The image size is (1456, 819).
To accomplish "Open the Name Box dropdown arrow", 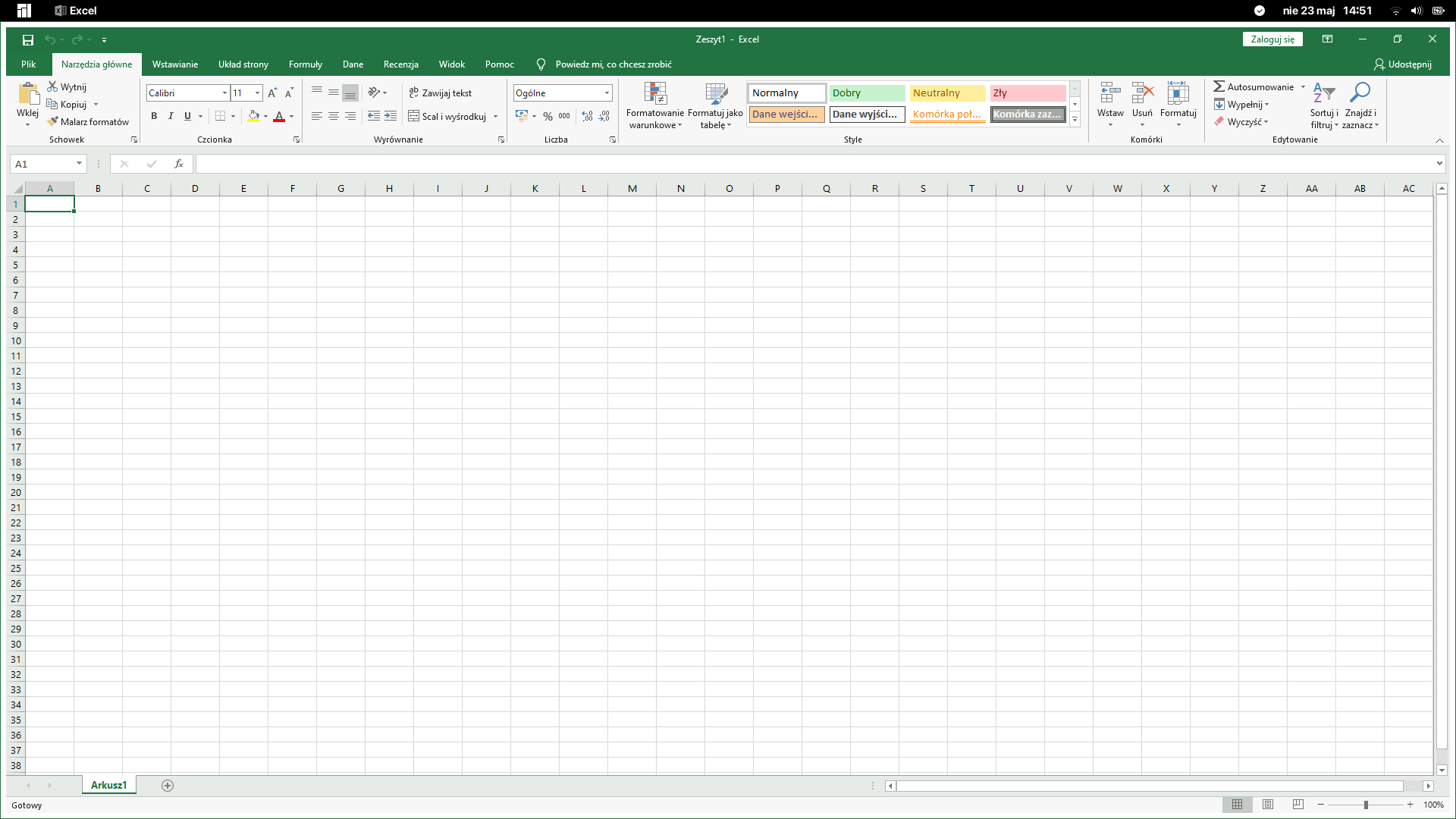I will (x=79, y=164).
